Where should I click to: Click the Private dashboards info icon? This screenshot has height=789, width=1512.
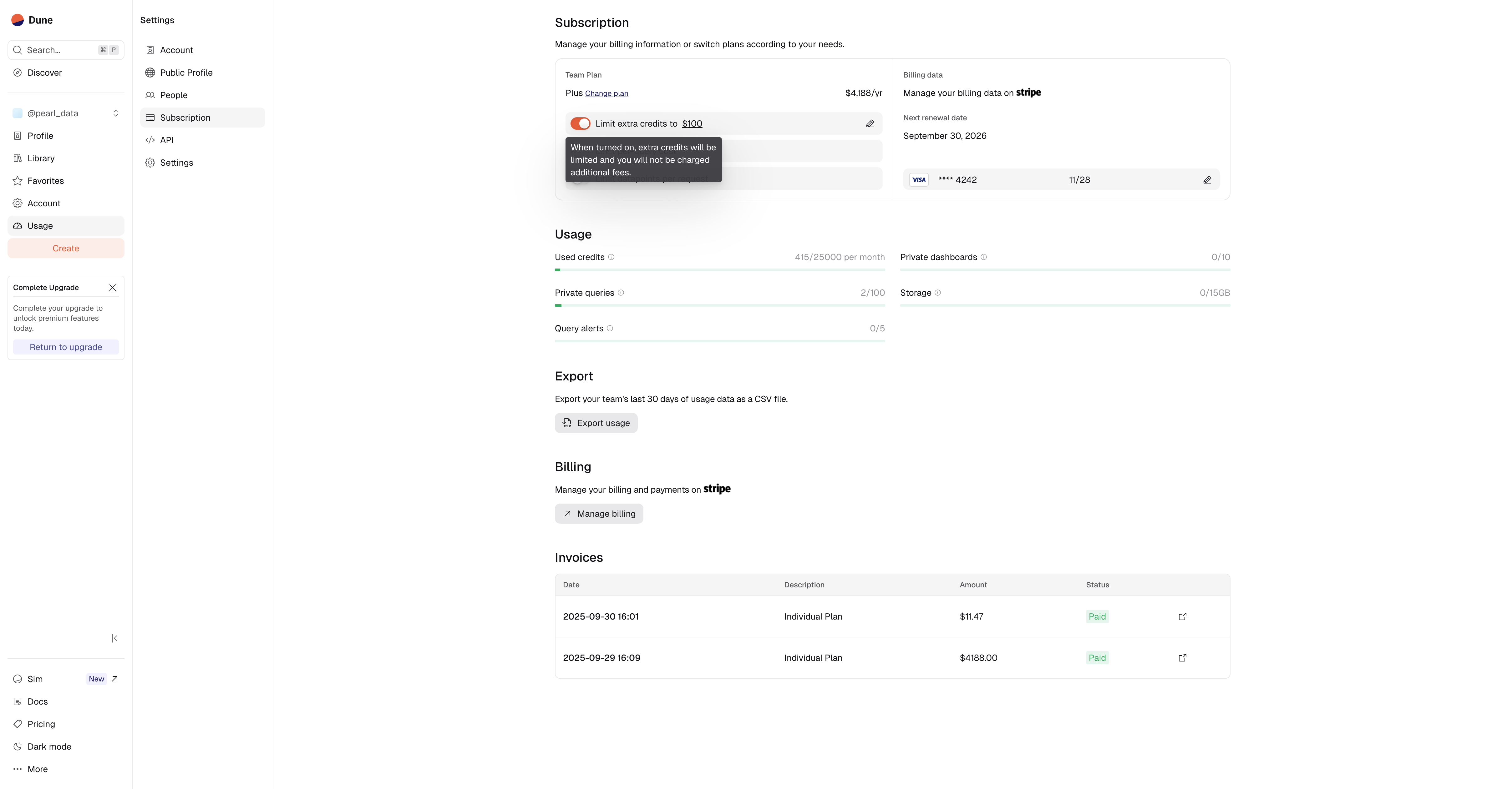[984, 257]
